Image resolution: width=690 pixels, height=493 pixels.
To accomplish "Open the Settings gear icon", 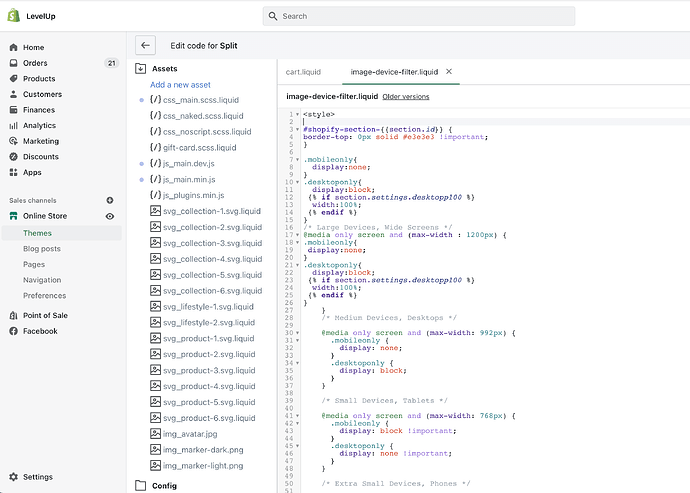I will 13,477.
